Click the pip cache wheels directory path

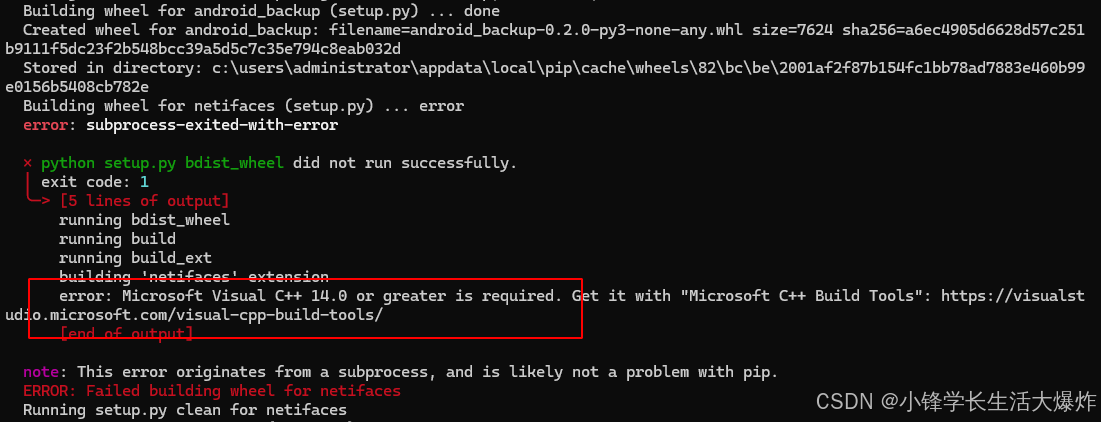[545, 78]
